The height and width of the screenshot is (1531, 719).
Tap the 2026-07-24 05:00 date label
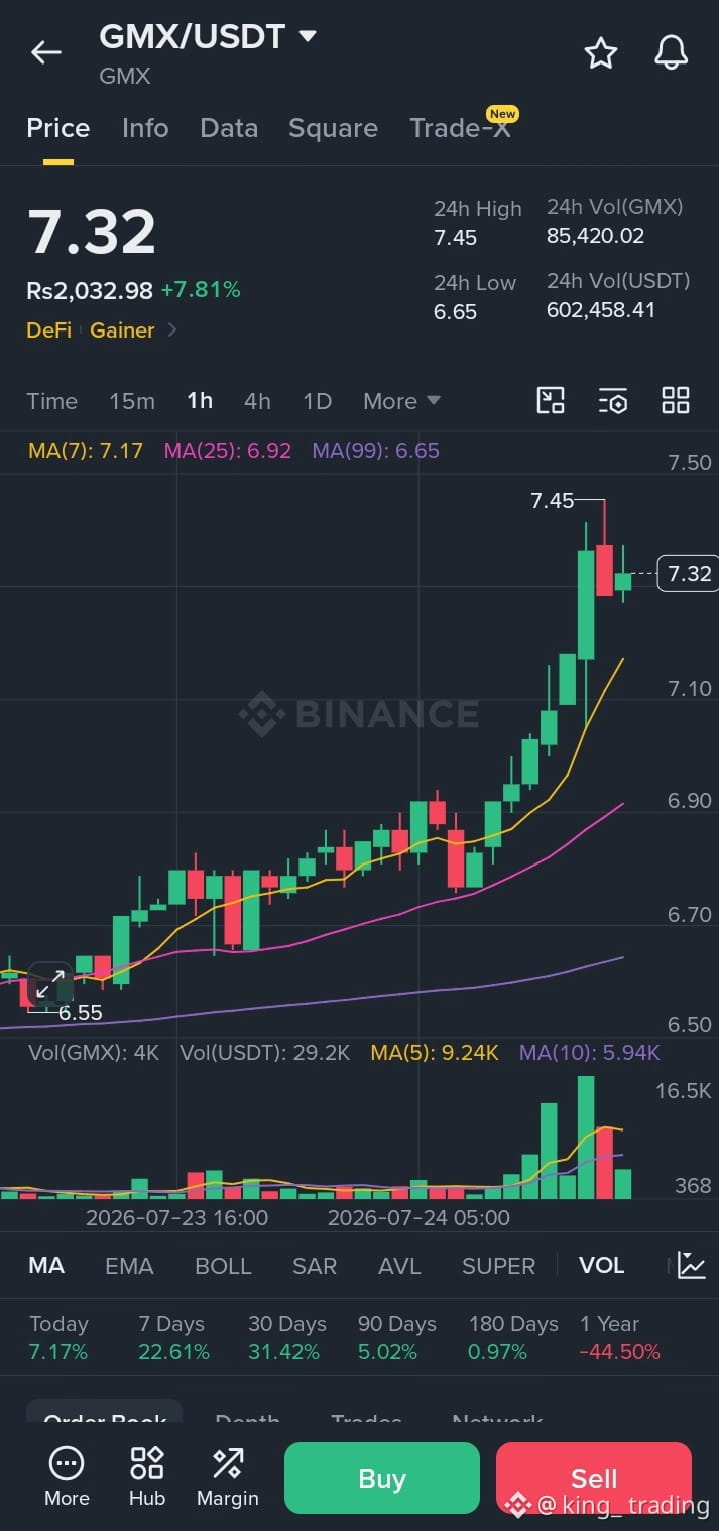pyautogui.click(x=419, y=1218)
